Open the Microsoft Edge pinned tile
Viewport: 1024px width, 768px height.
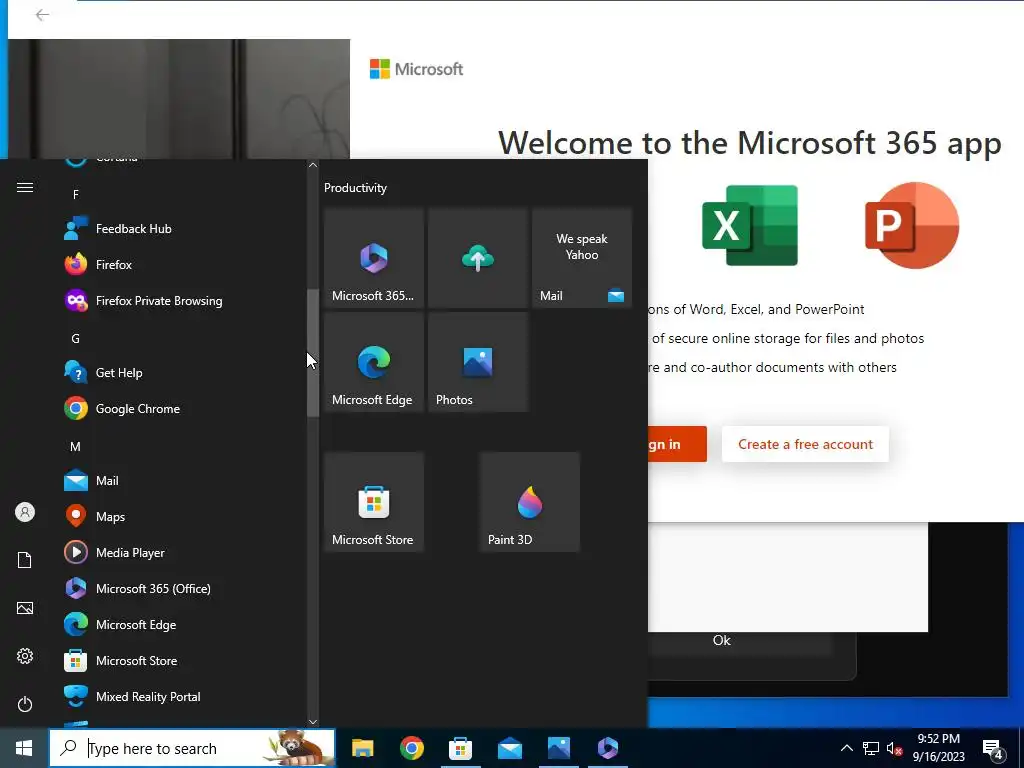374,362
